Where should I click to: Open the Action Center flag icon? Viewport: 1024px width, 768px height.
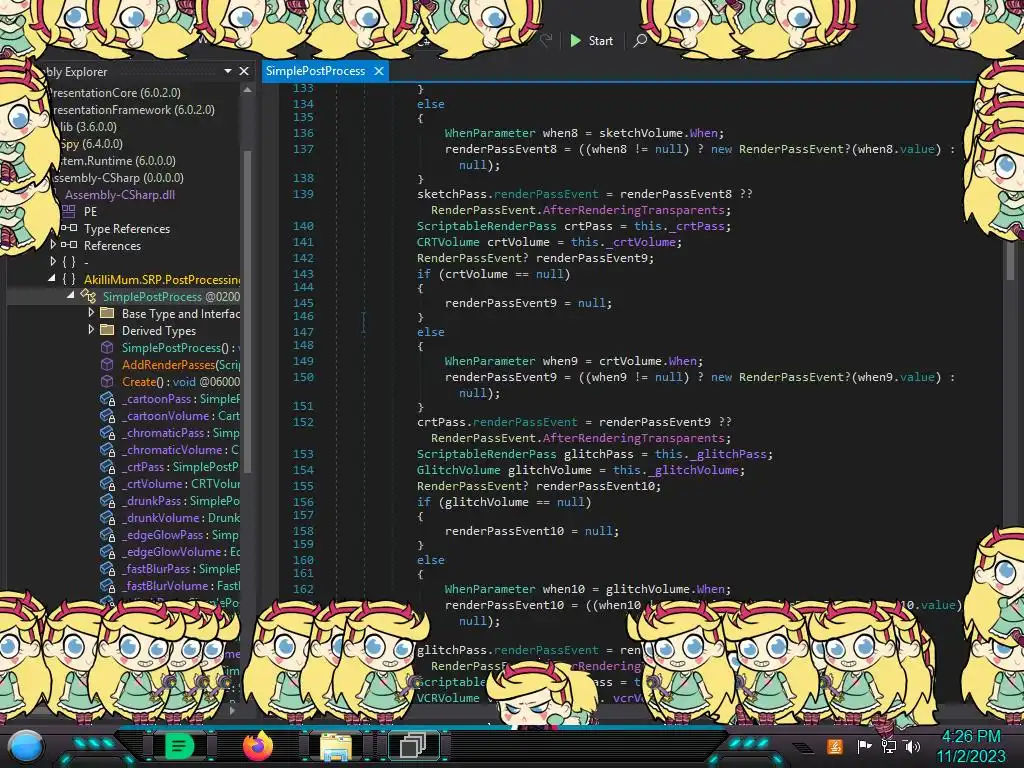pyautogui.click(x=863, y=746)
